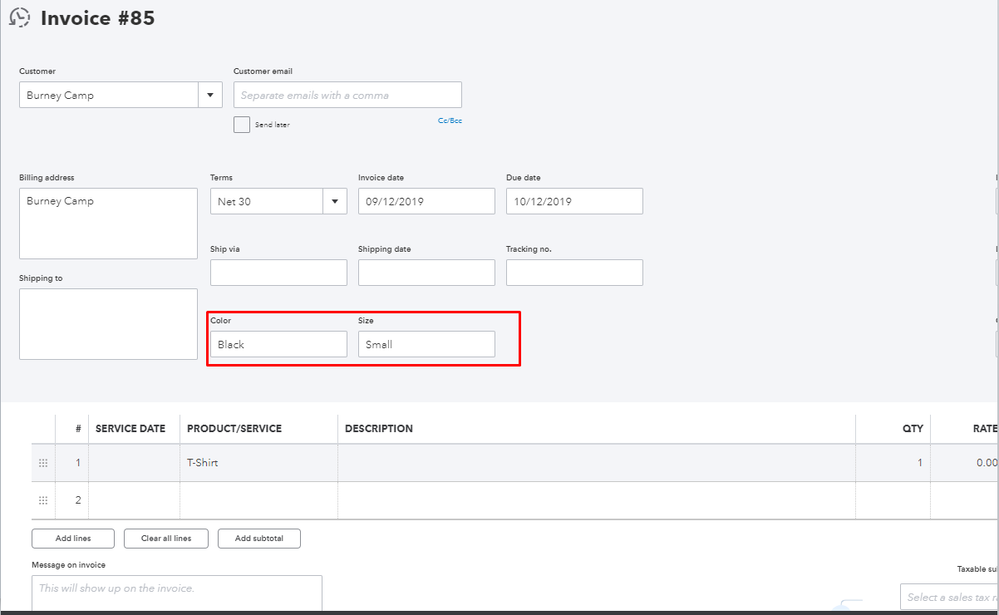This screenshot has height=615, width=999.
Task: Click the Customer email field
Action: pyautogui.click(x=347, y=95)
